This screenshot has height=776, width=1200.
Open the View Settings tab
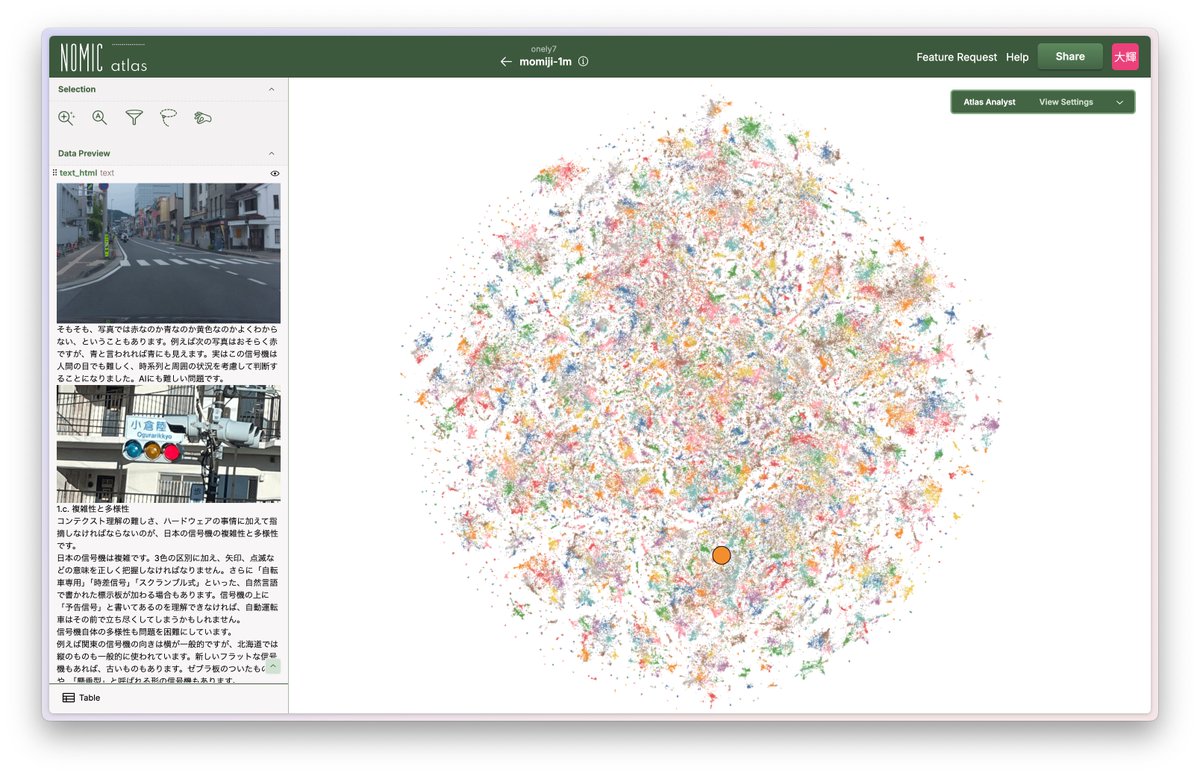(x=1066, y=102)
